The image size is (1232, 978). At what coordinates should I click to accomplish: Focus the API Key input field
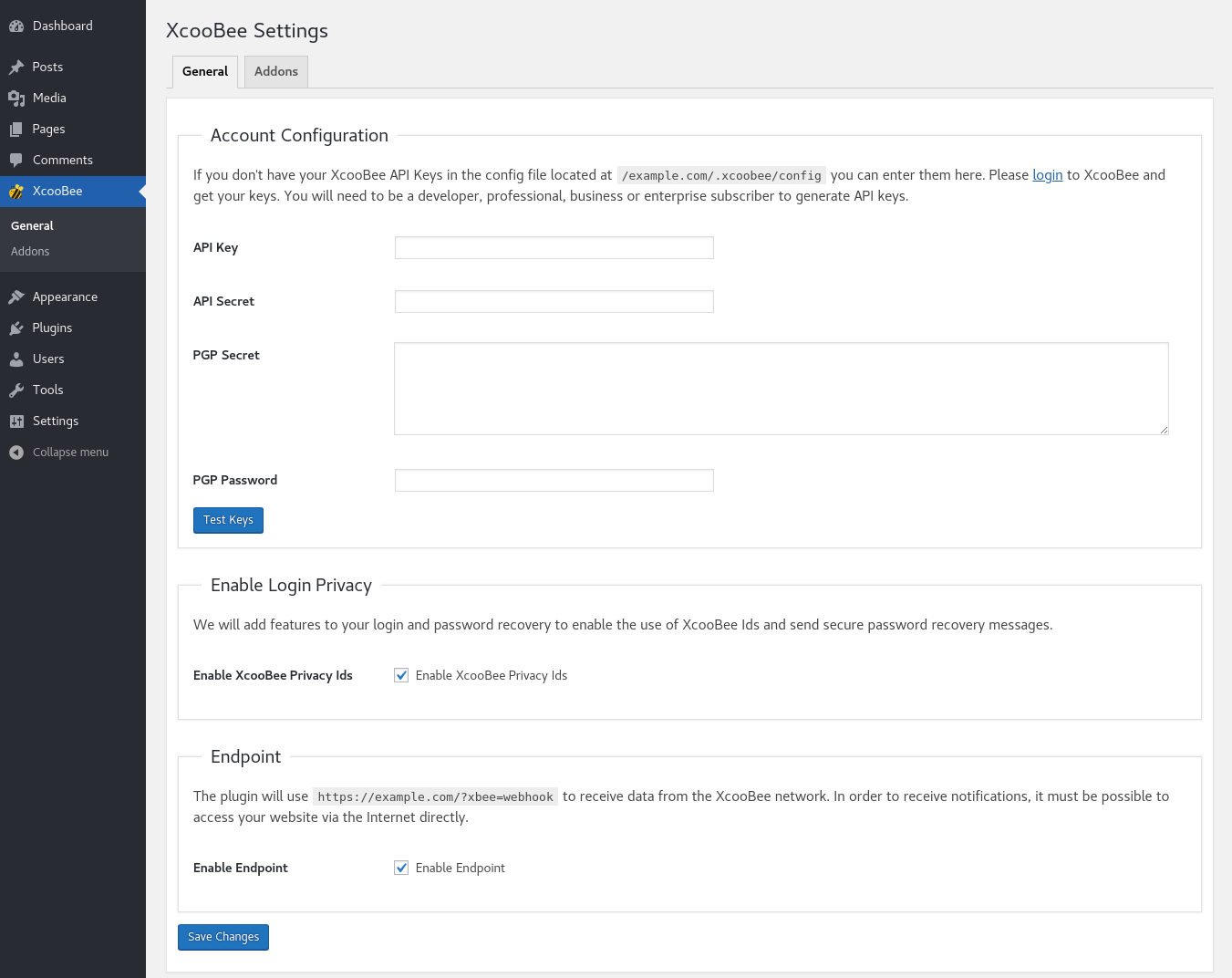[554, 248]
